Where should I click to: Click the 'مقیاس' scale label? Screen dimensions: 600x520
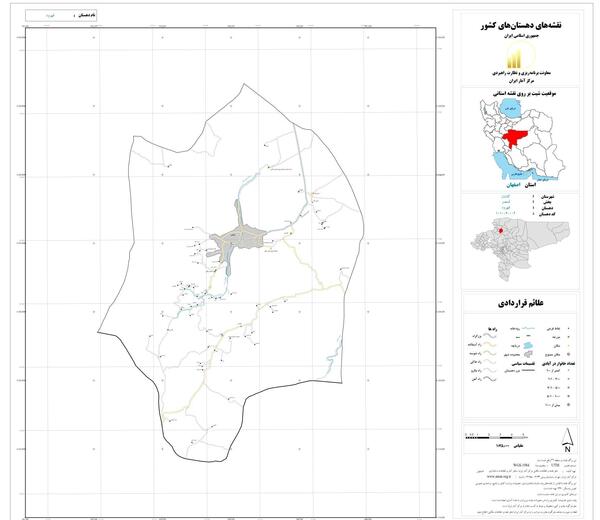pos(518,446)
